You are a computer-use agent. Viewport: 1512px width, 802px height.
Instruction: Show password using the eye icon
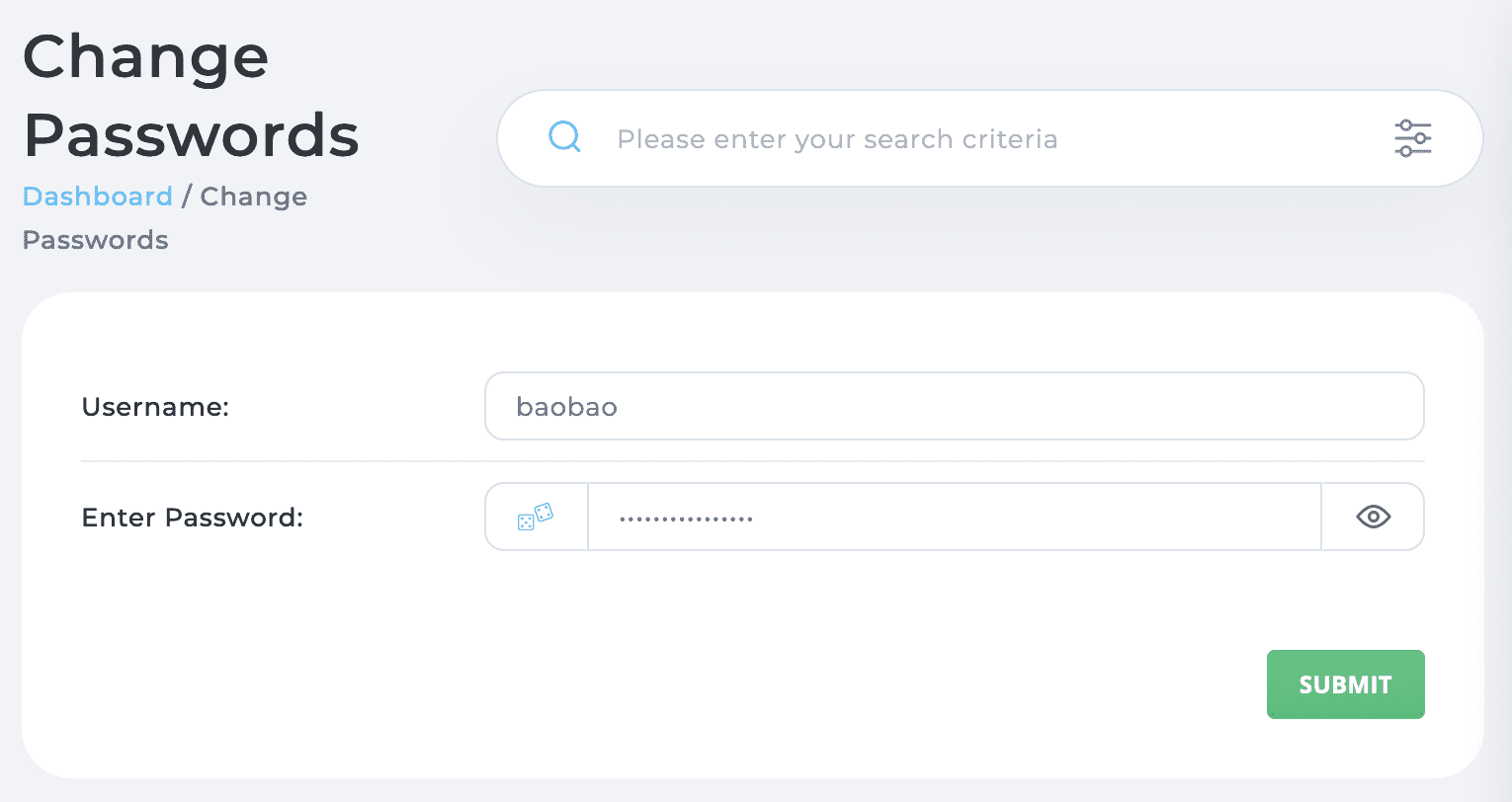tap(1373, 517)
